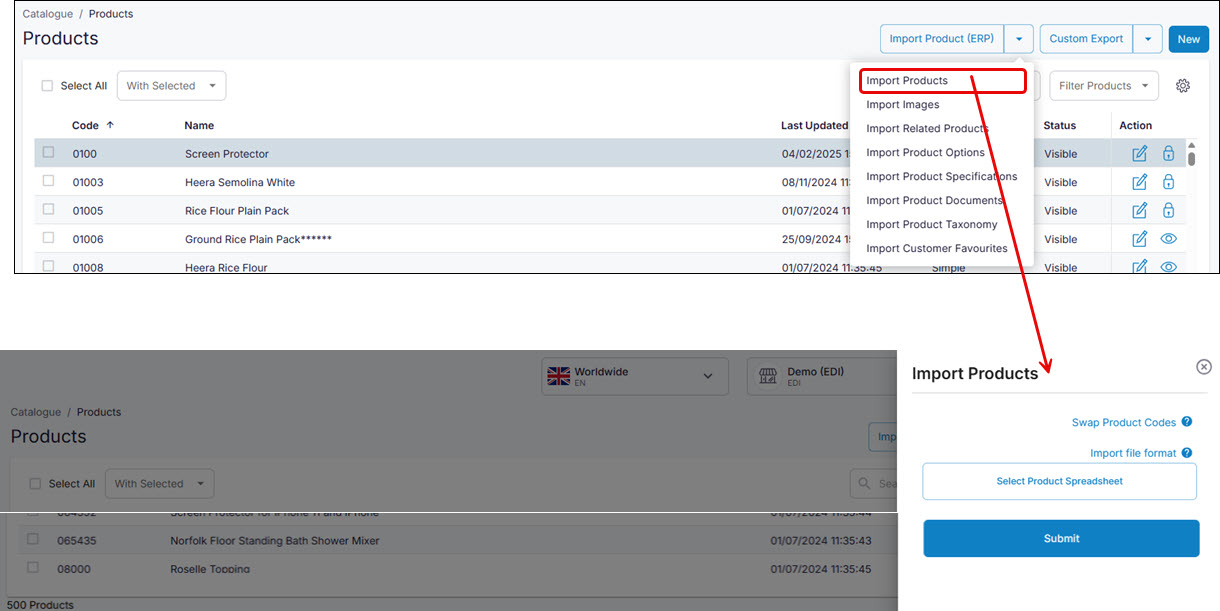The height and width of the screenshot is (611, 1220).
Task: Click the lock icon for Rice Flour Plain Pack
Action: 1168,210
